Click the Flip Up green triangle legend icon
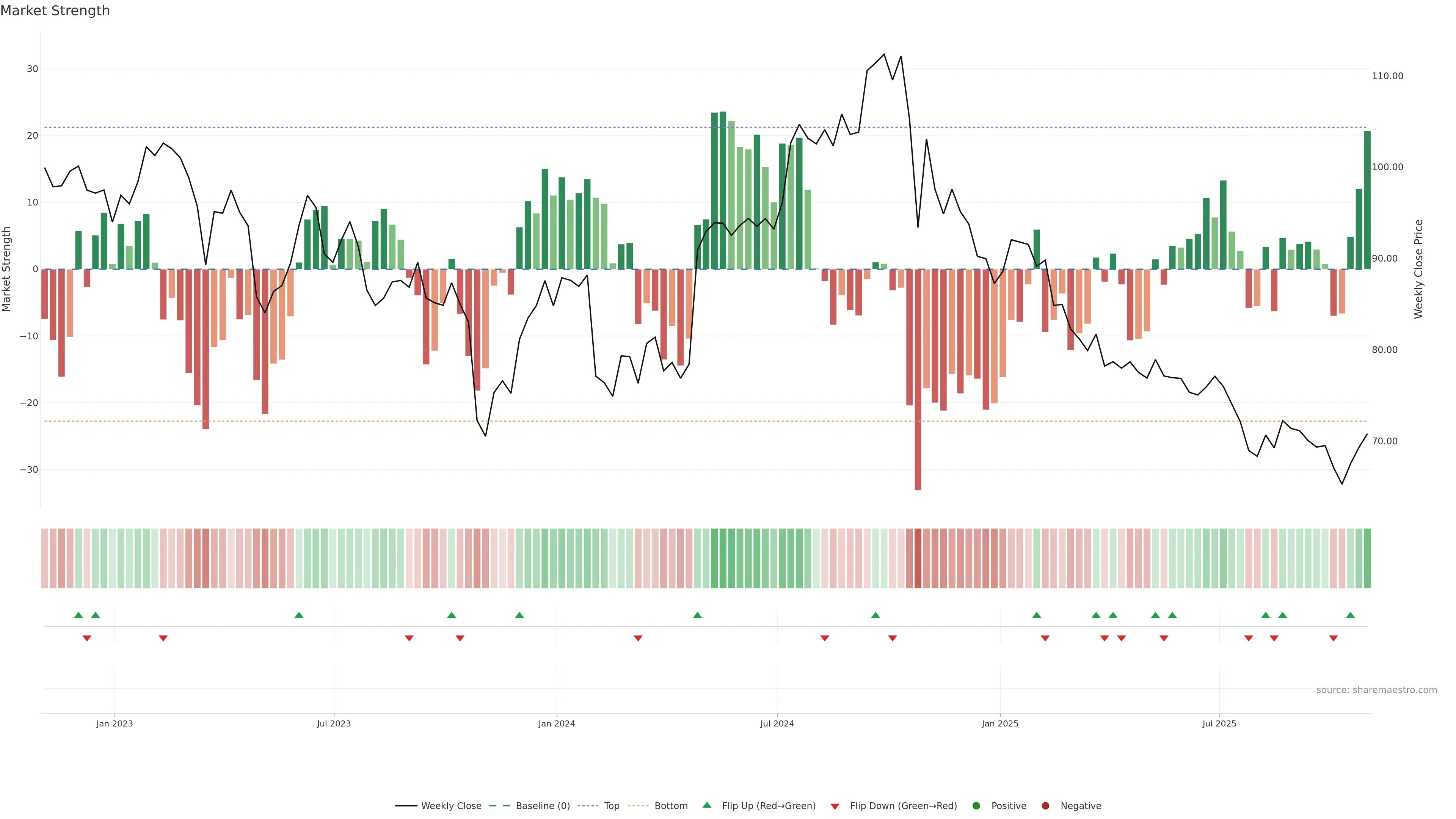 706,805
